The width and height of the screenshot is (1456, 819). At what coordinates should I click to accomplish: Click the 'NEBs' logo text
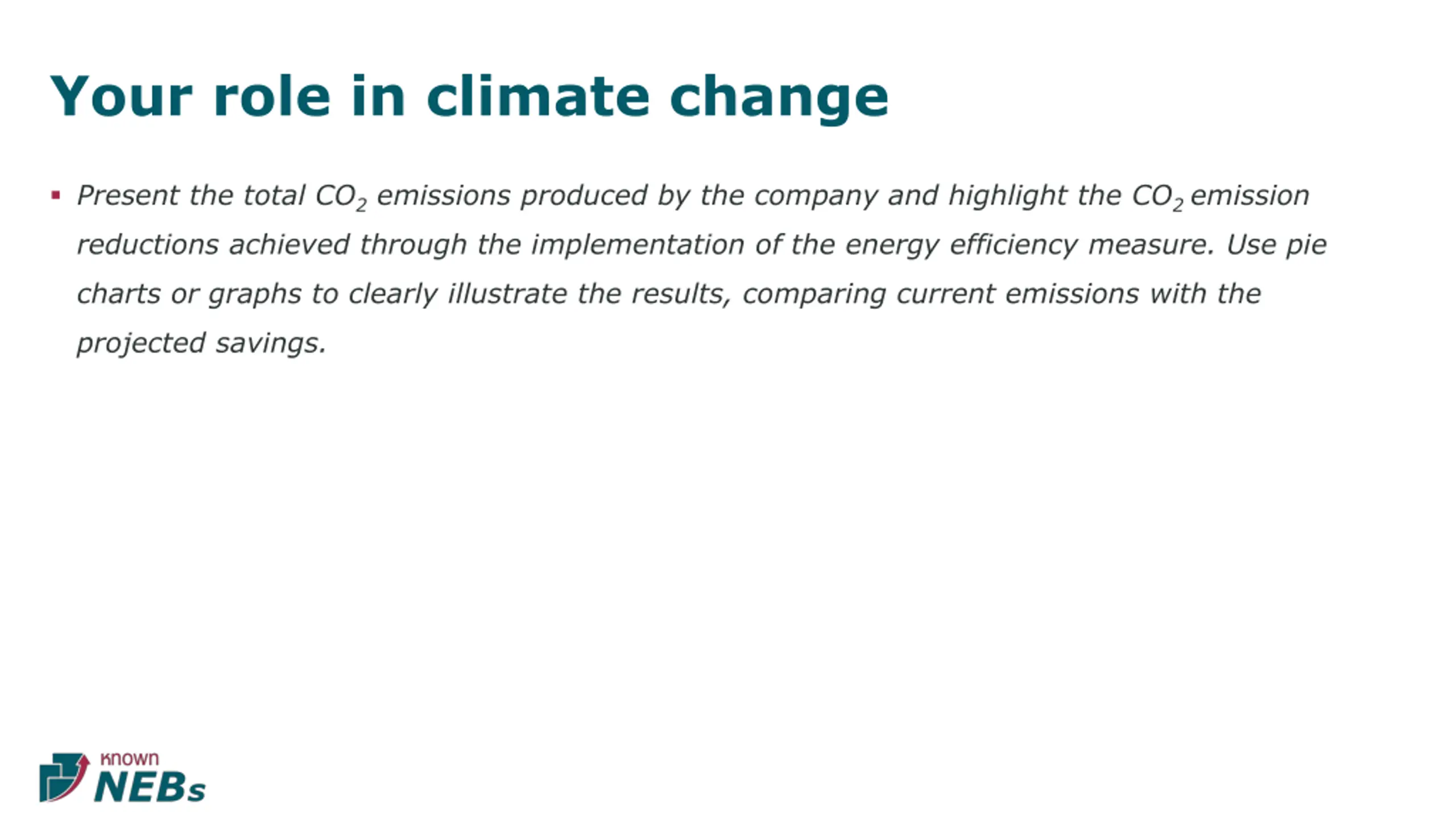[x=150, y=787]
